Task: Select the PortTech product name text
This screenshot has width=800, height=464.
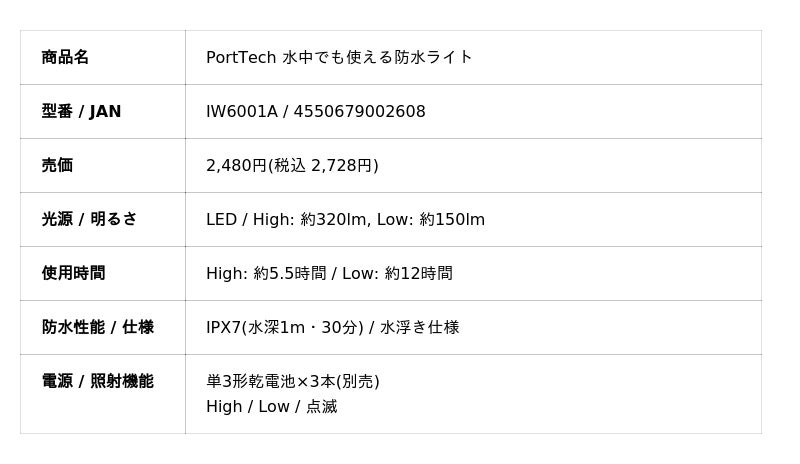Action: point(339,57)
